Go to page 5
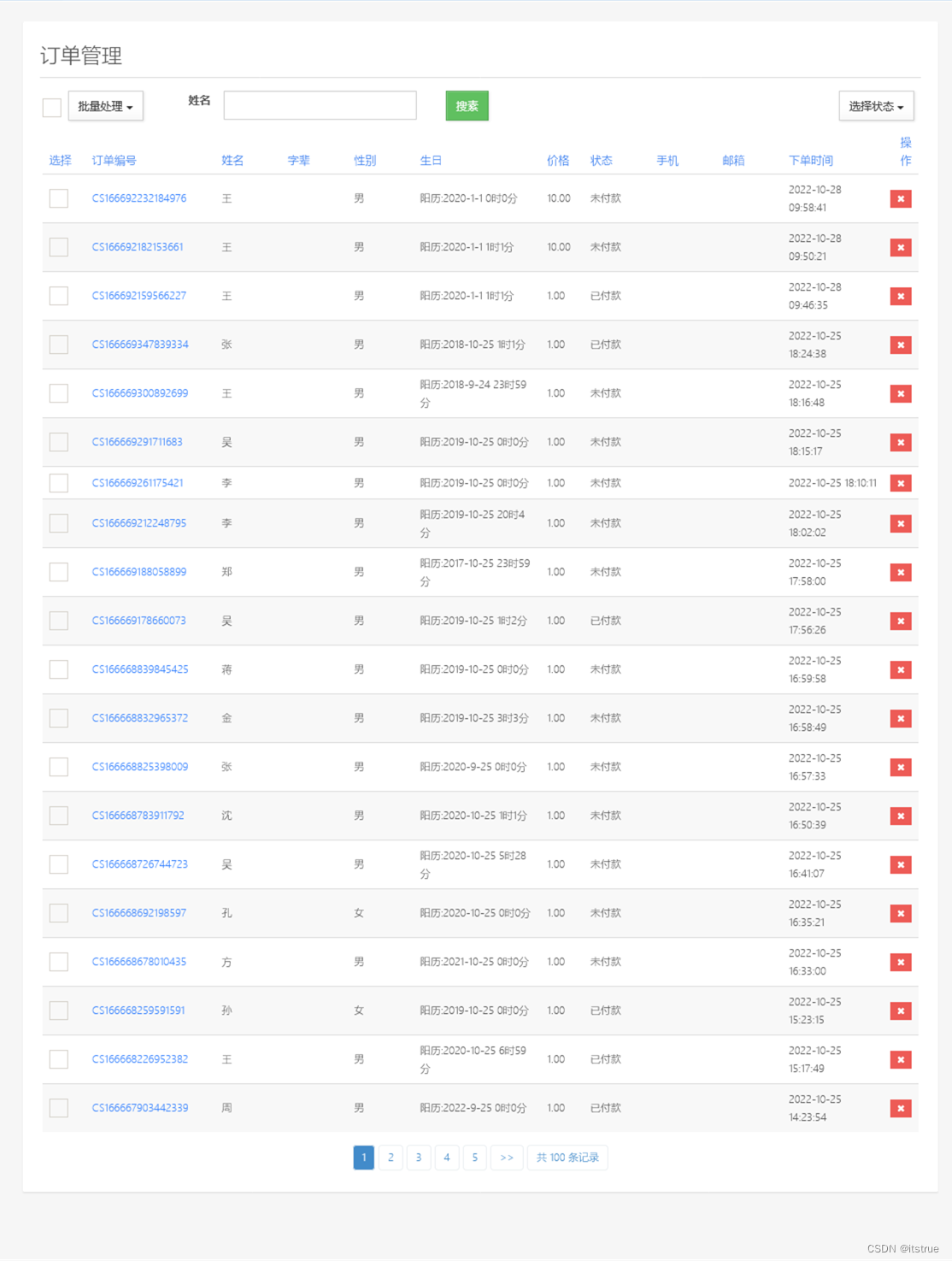 [475, 1158]
